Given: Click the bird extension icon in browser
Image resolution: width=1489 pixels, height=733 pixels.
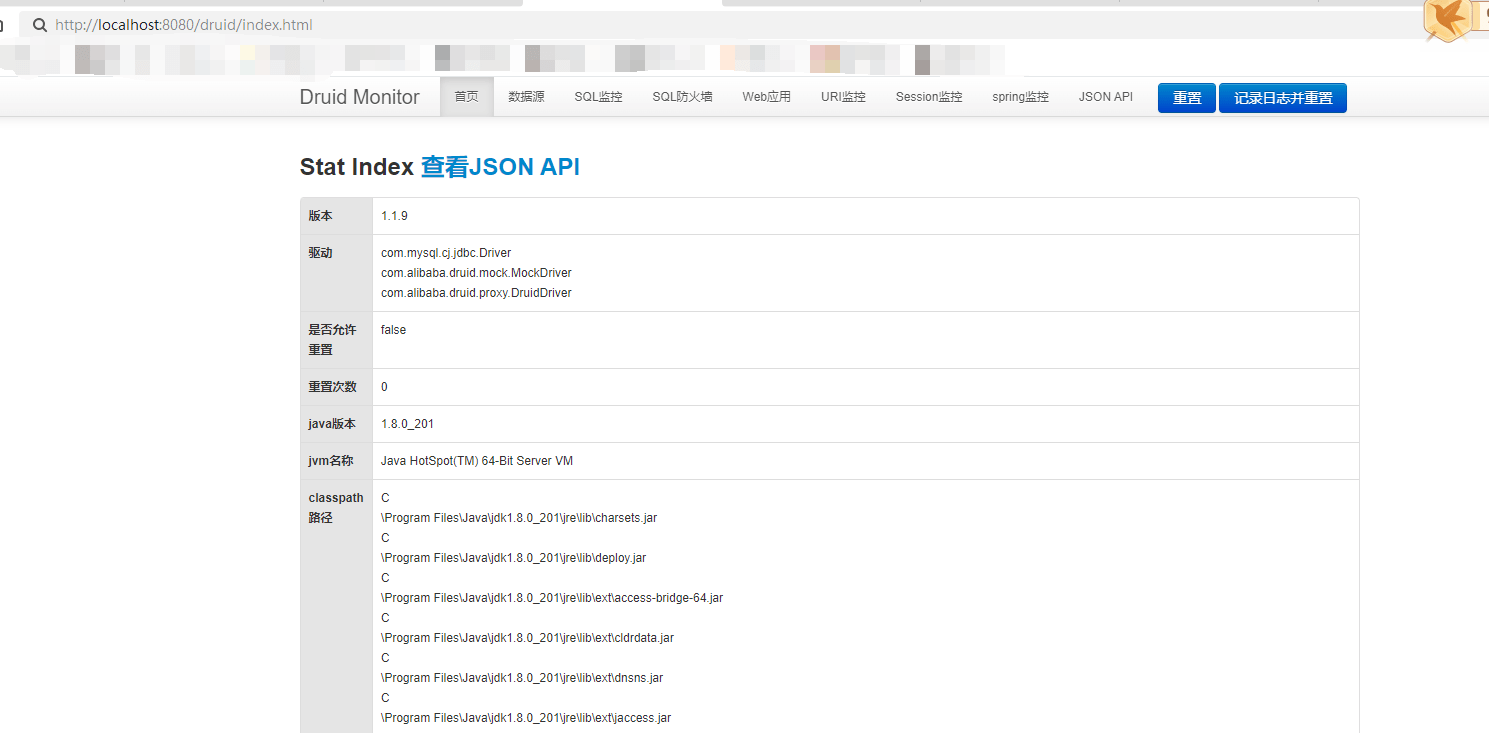Looking at the screenshot, I should (x=1448, y=19).
